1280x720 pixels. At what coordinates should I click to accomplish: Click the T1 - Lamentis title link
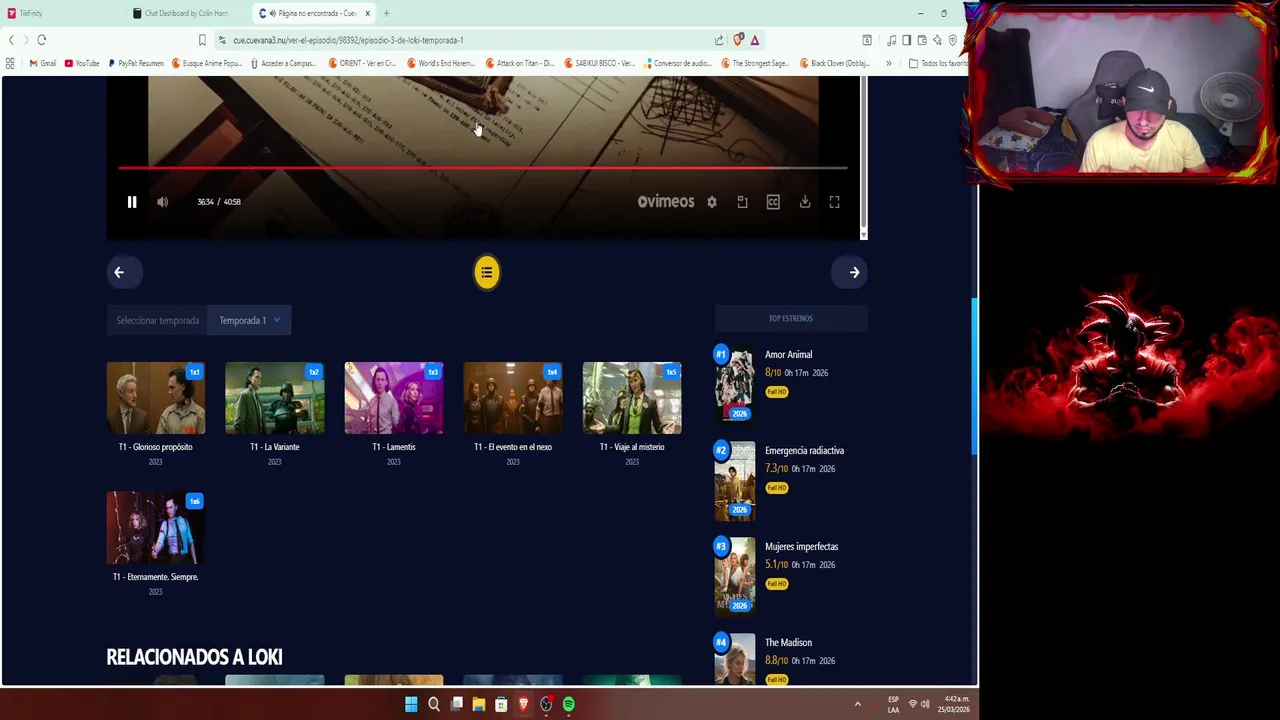pos(394,447)
